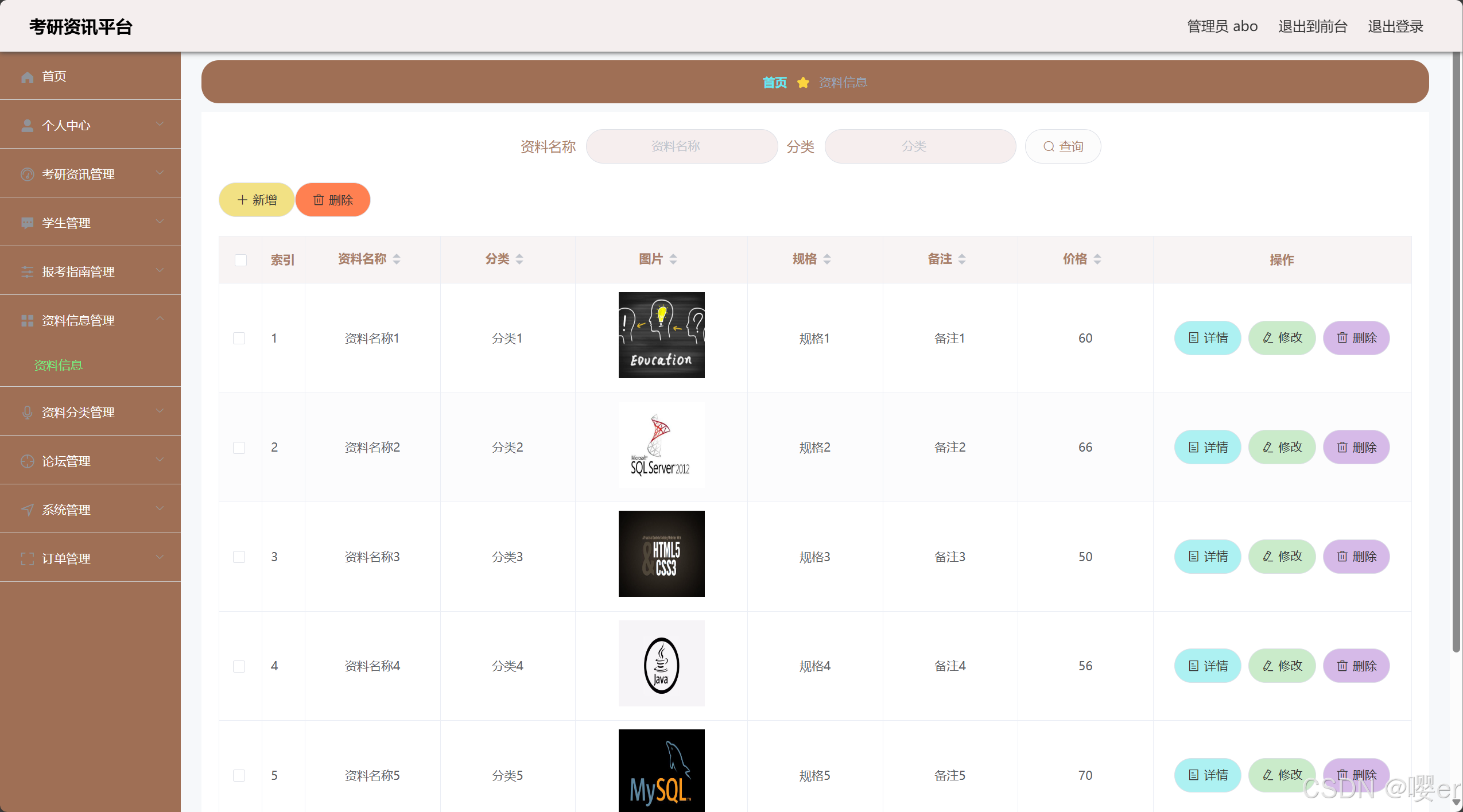
Task: Click the home icon in the sidebar
Action: point(27,77)
